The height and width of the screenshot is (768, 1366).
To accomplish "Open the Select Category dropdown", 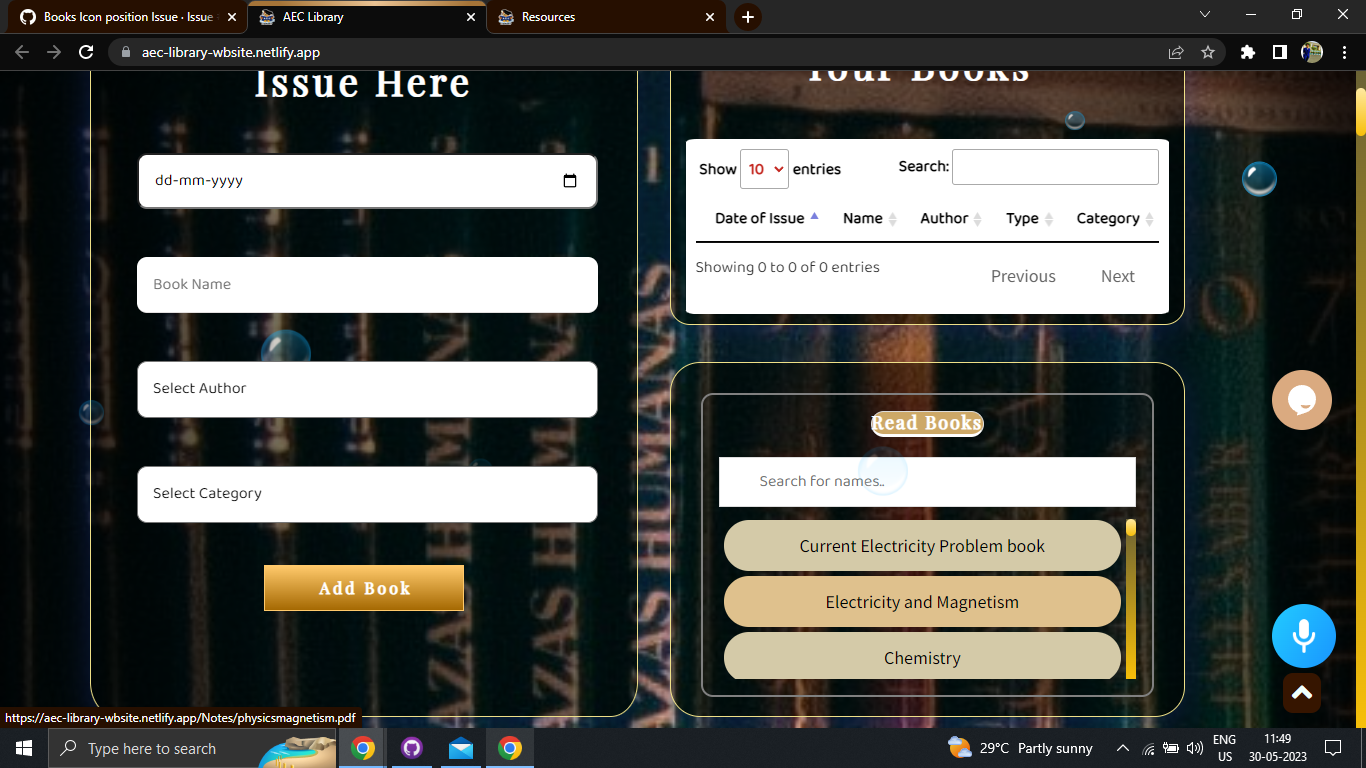I will point(367,494).
